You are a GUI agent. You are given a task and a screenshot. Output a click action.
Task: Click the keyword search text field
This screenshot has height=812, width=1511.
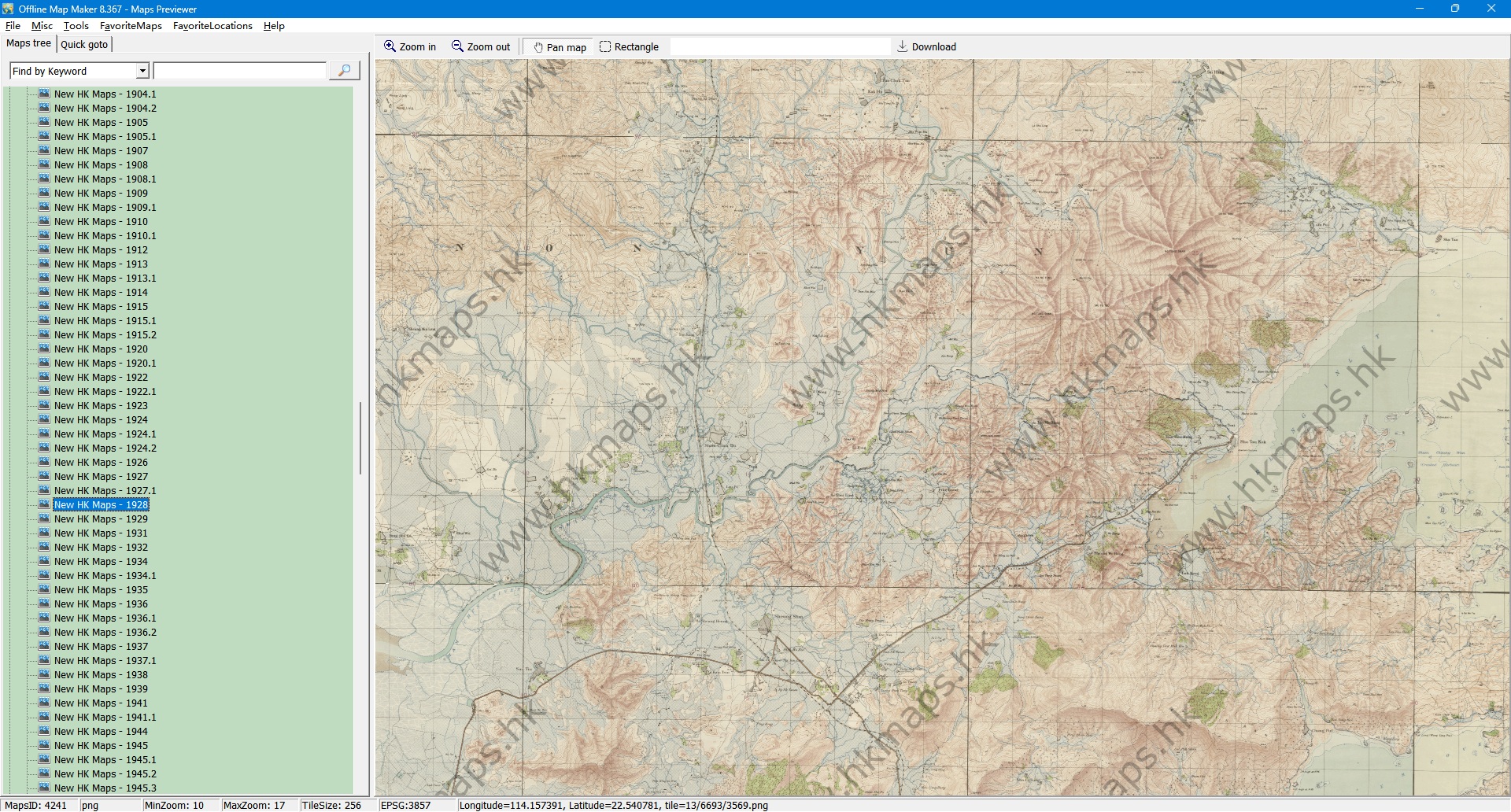[x=240, y=71]
